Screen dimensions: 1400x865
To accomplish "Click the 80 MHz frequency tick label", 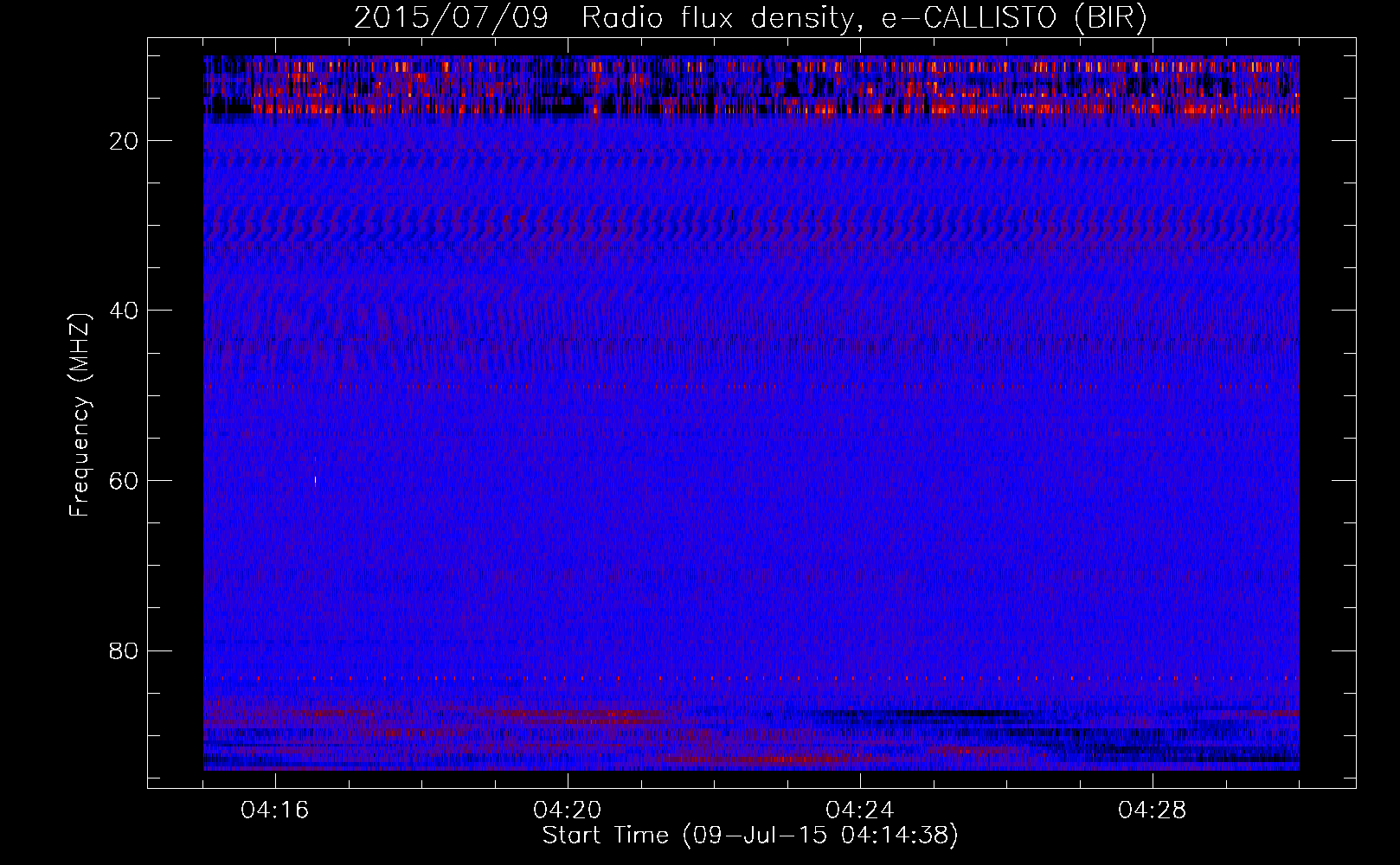I will [125, 650].
